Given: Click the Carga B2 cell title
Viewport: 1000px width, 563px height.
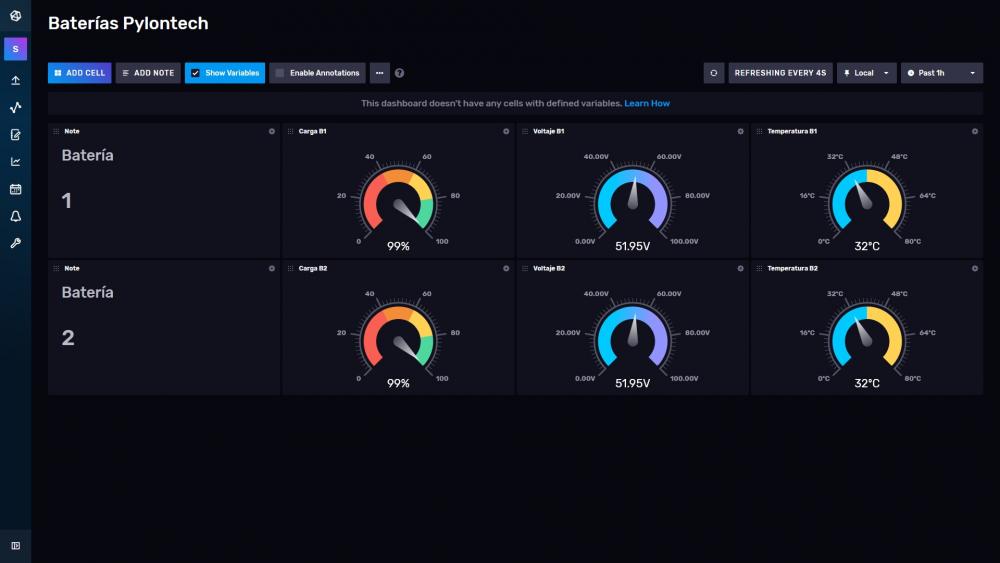Looking at the screenshot, I should coord(312,268).
